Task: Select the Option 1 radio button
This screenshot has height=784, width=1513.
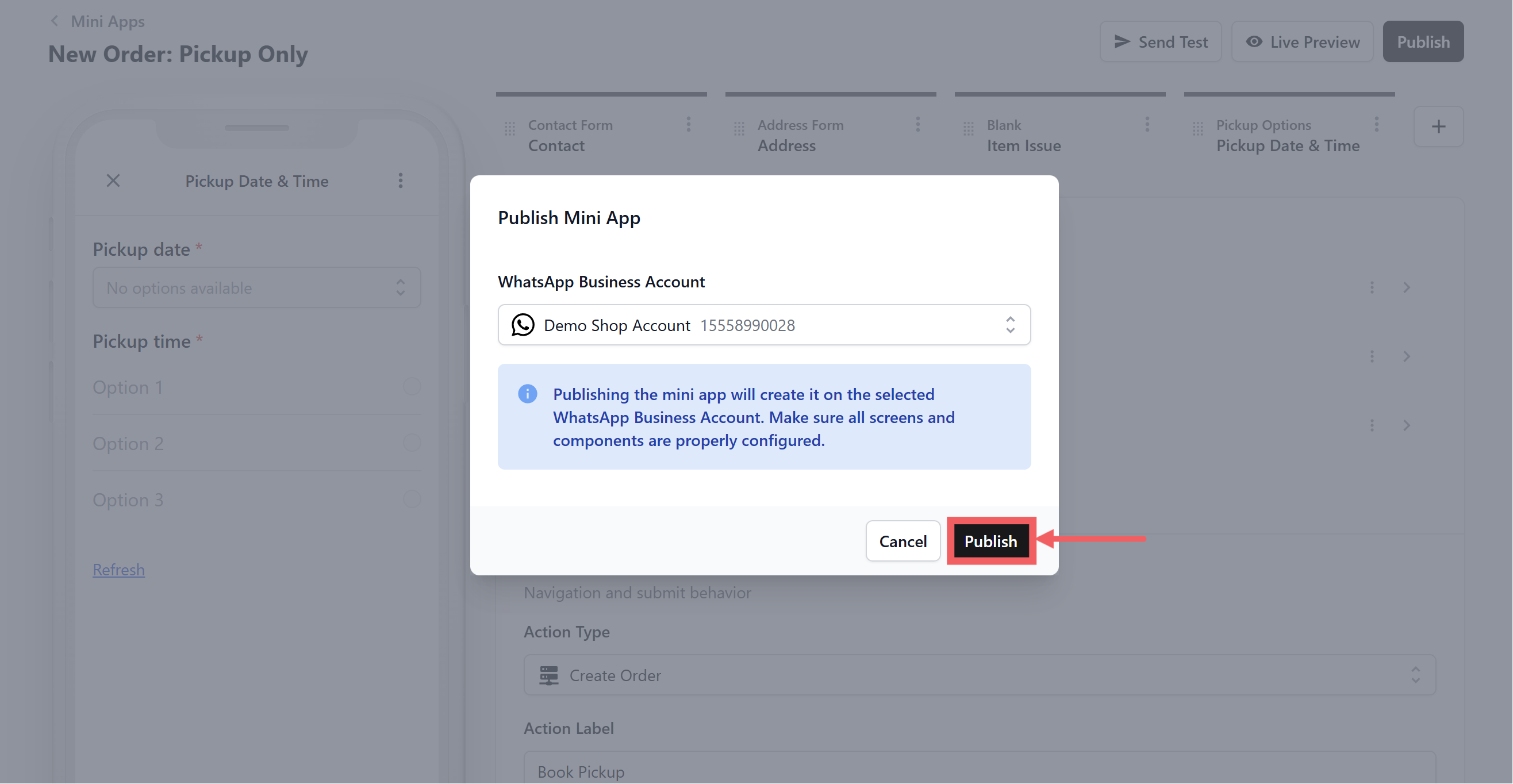Action: (412, 387)
